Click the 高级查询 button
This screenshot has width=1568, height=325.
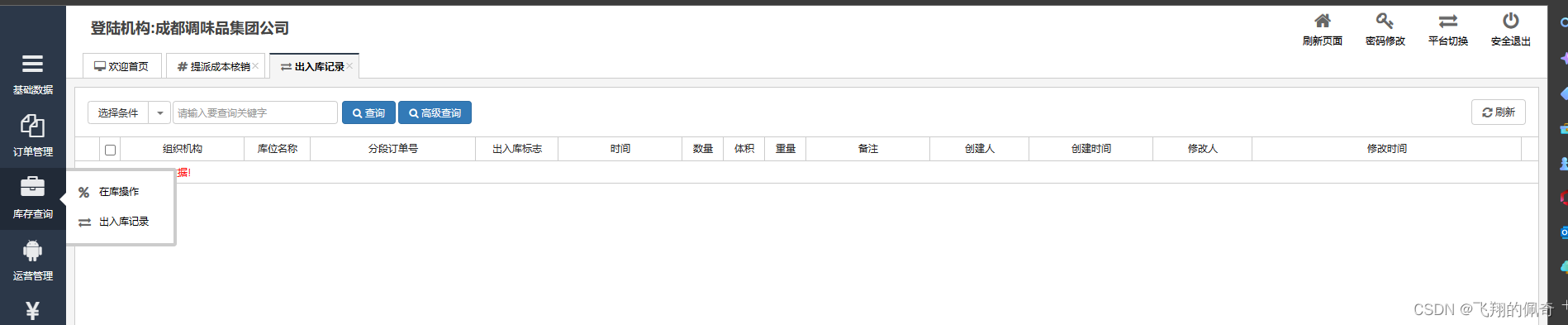tap(435, 112)
